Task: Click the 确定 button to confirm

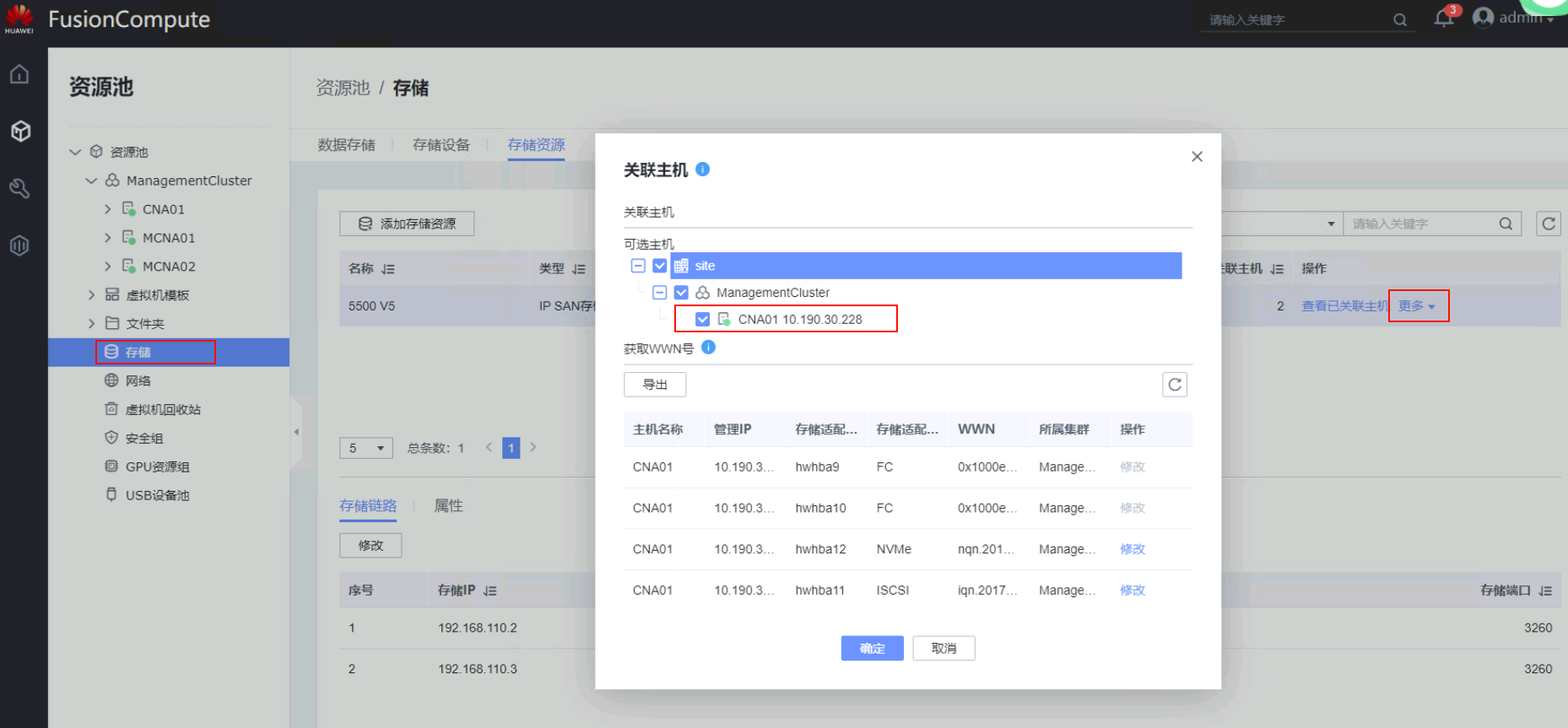Action: click(x=872, y=648)
